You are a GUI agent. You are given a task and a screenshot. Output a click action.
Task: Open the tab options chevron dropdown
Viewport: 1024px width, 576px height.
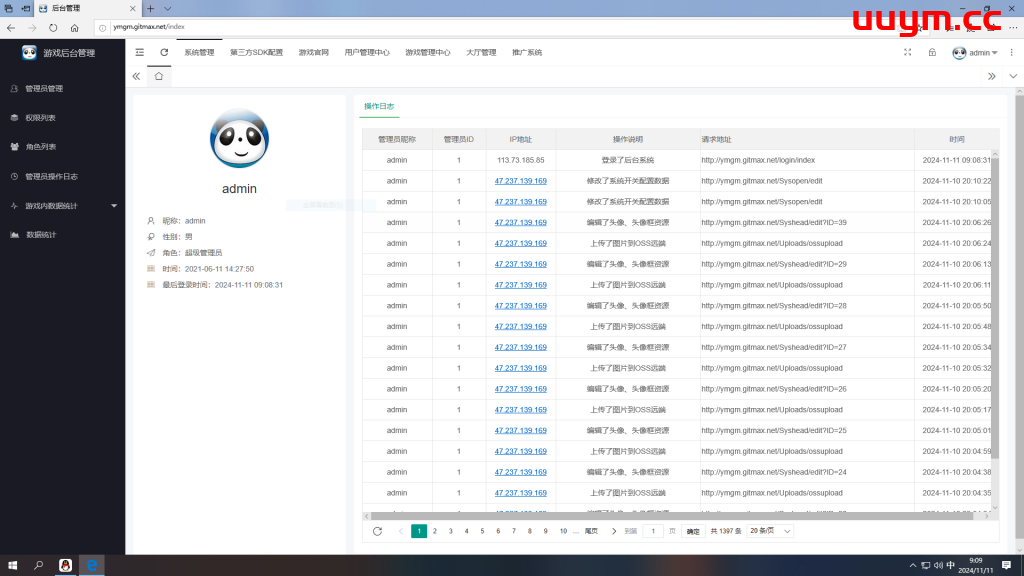(x=1011, y=76)
